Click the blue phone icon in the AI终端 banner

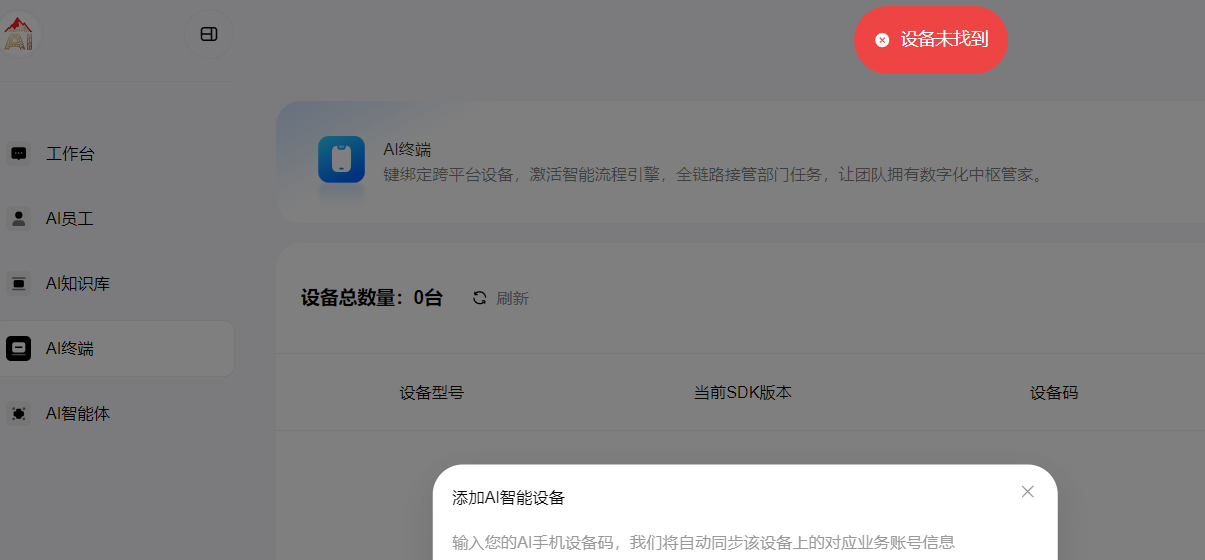tap(341, 160)
